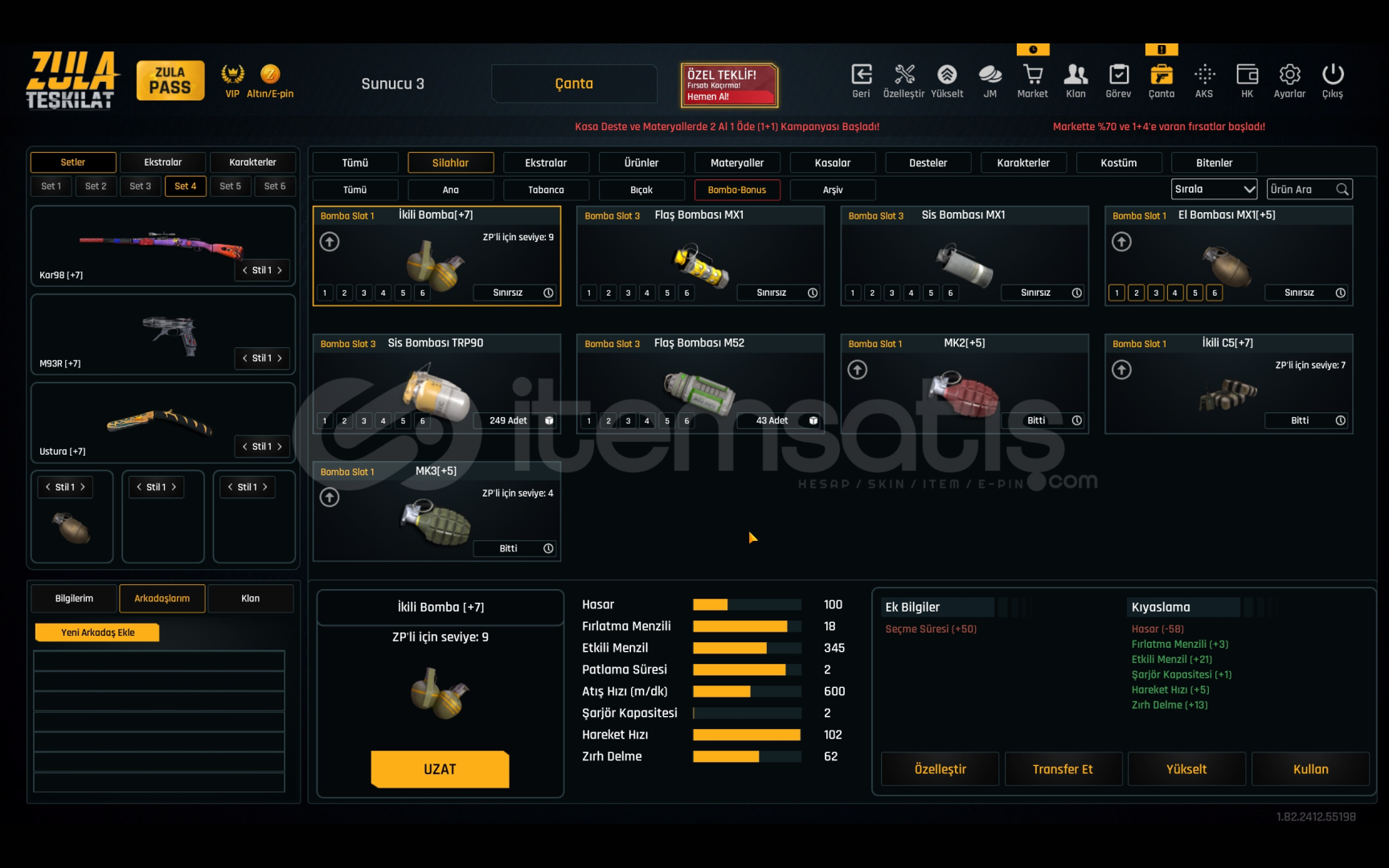
Task: Open the Özelleştir tools icon in top bar
Action: tap(904, 75)
